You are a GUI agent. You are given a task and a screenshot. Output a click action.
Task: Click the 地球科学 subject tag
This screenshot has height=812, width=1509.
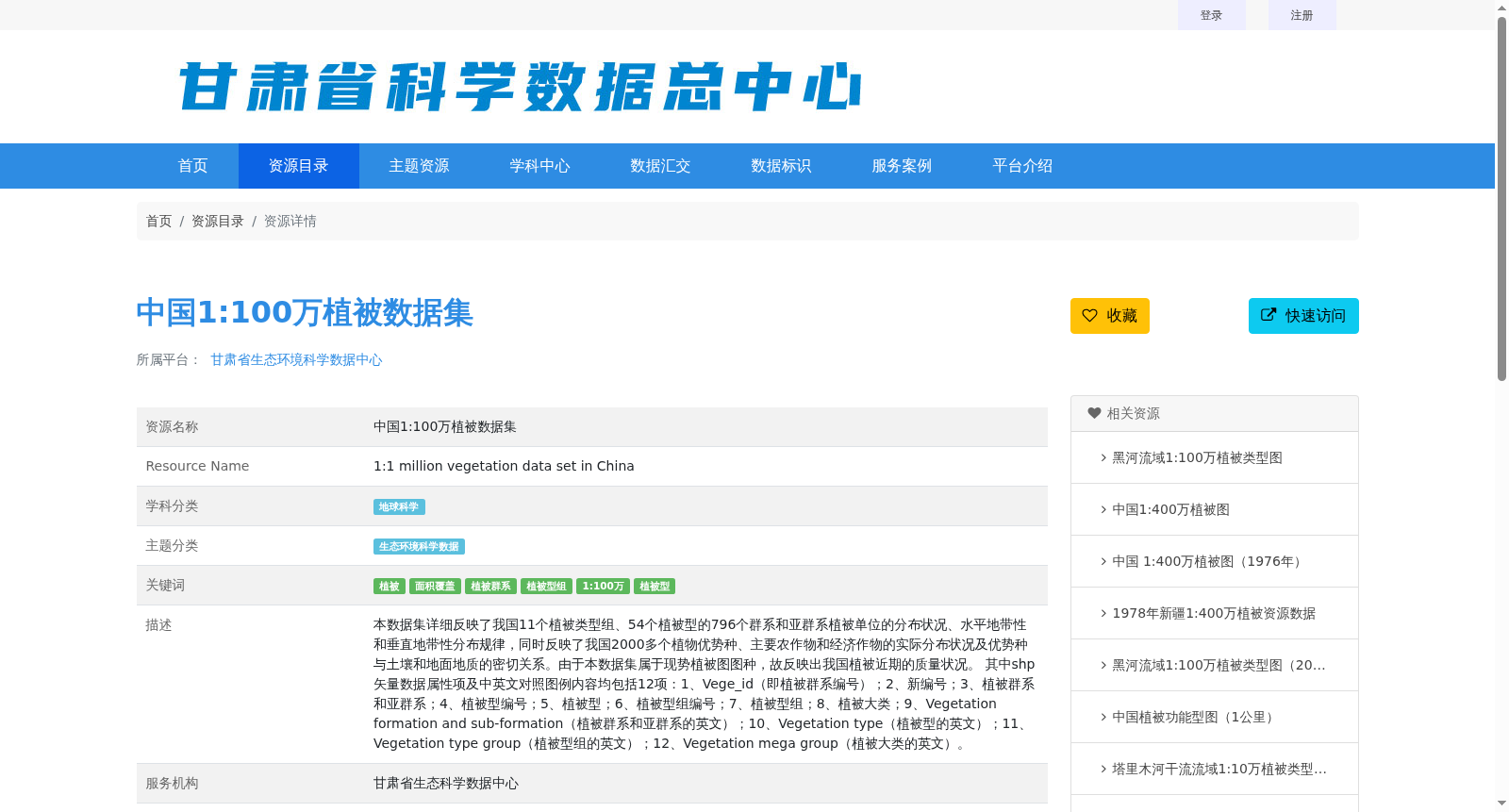coord(399,506)
